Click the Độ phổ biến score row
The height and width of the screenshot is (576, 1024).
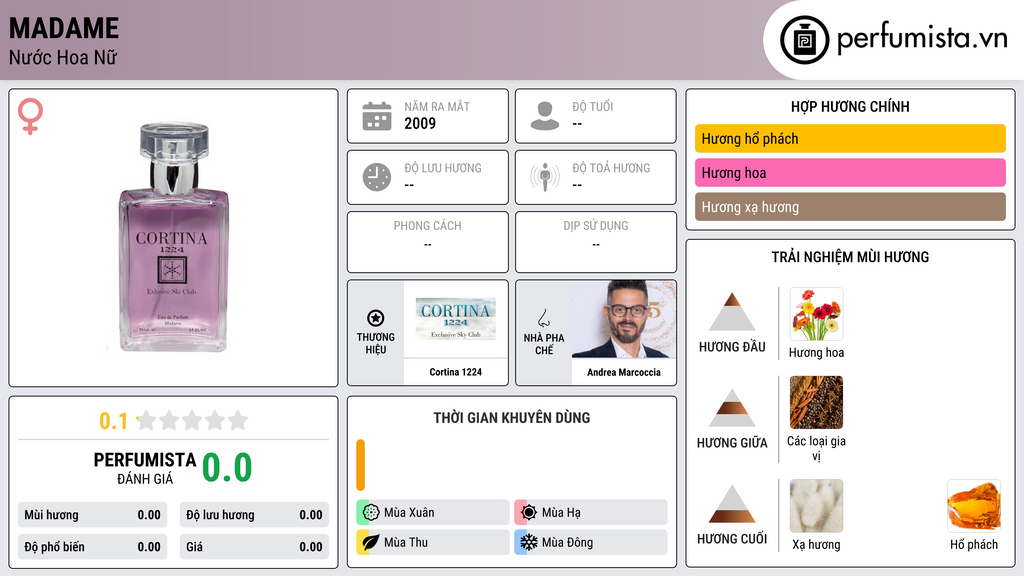point(92,547)
